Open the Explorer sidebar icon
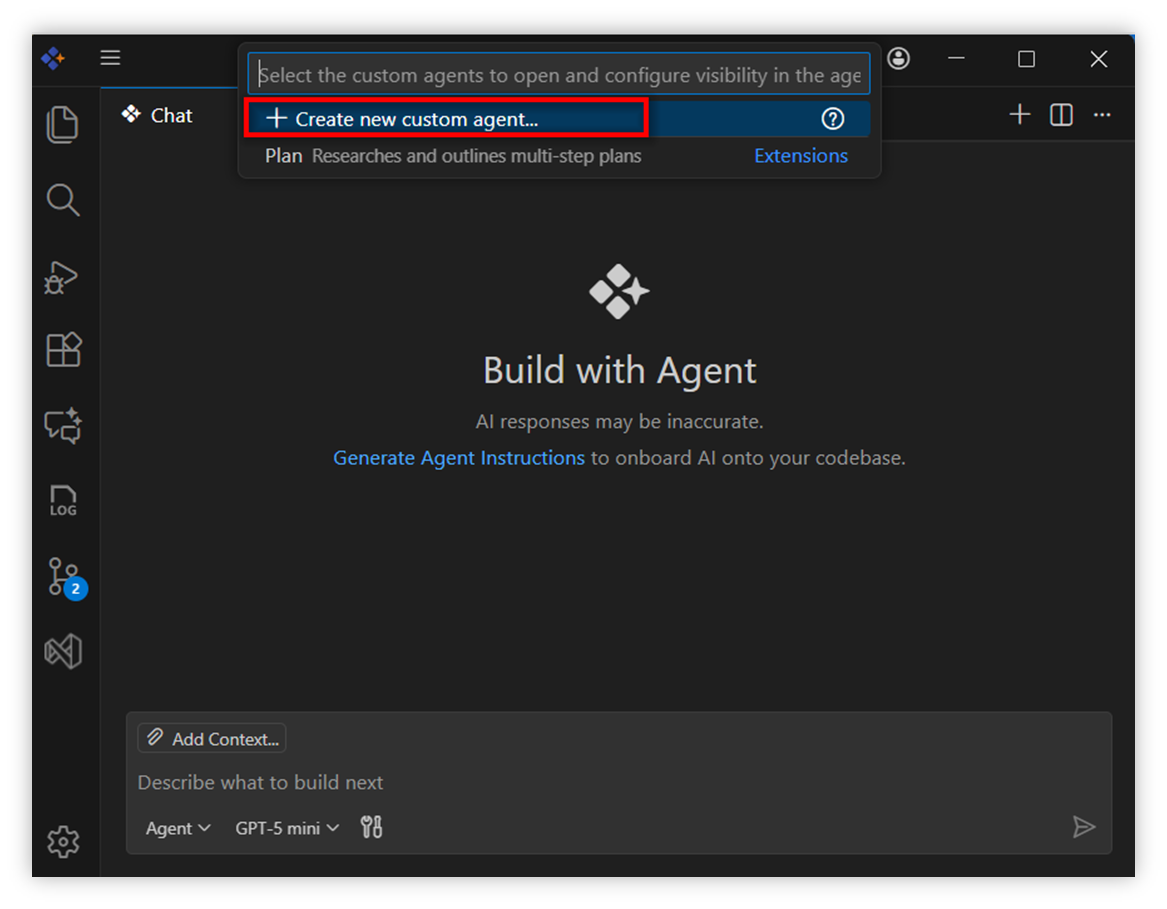The height and width of the screenshot is (909, 1167). point(63,122)
